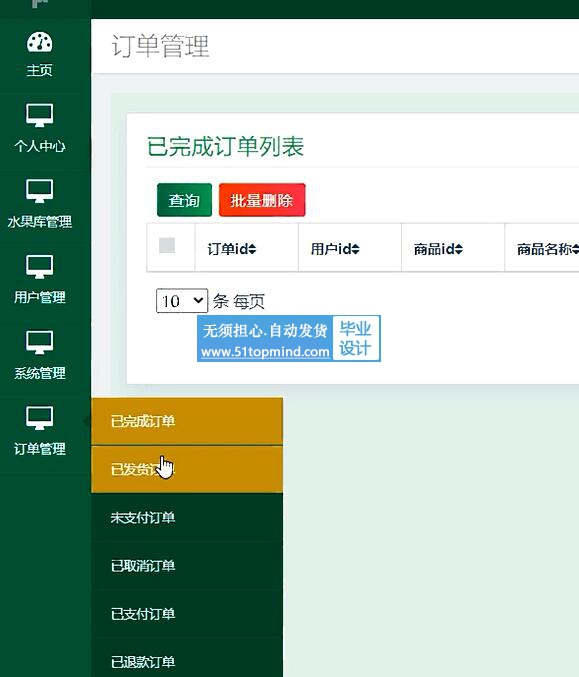Sort by 订单id column arrows
Screen dimensions: 579x677
point(252,249)
